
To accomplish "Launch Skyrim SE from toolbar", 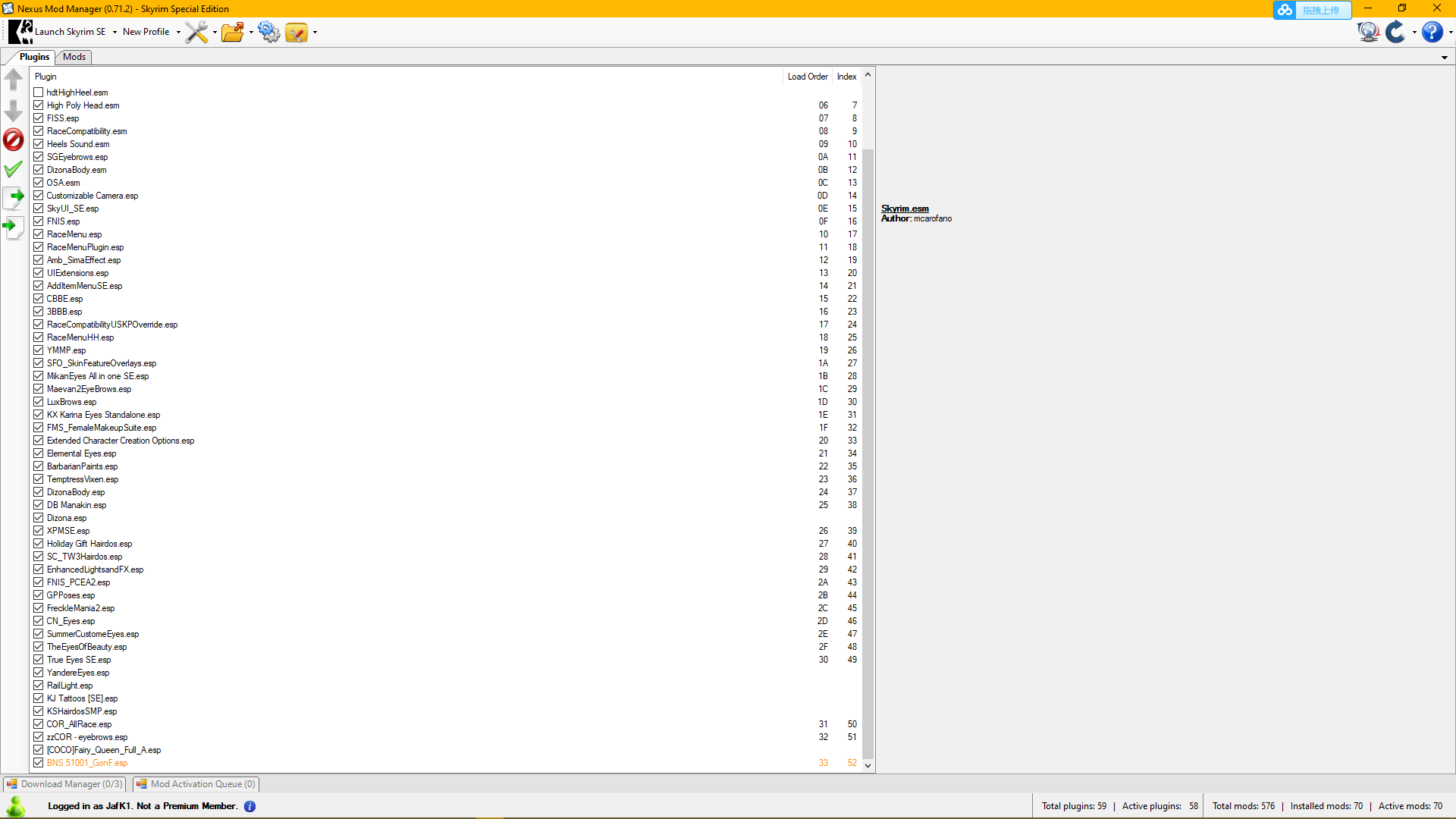I will pos(58,32).
